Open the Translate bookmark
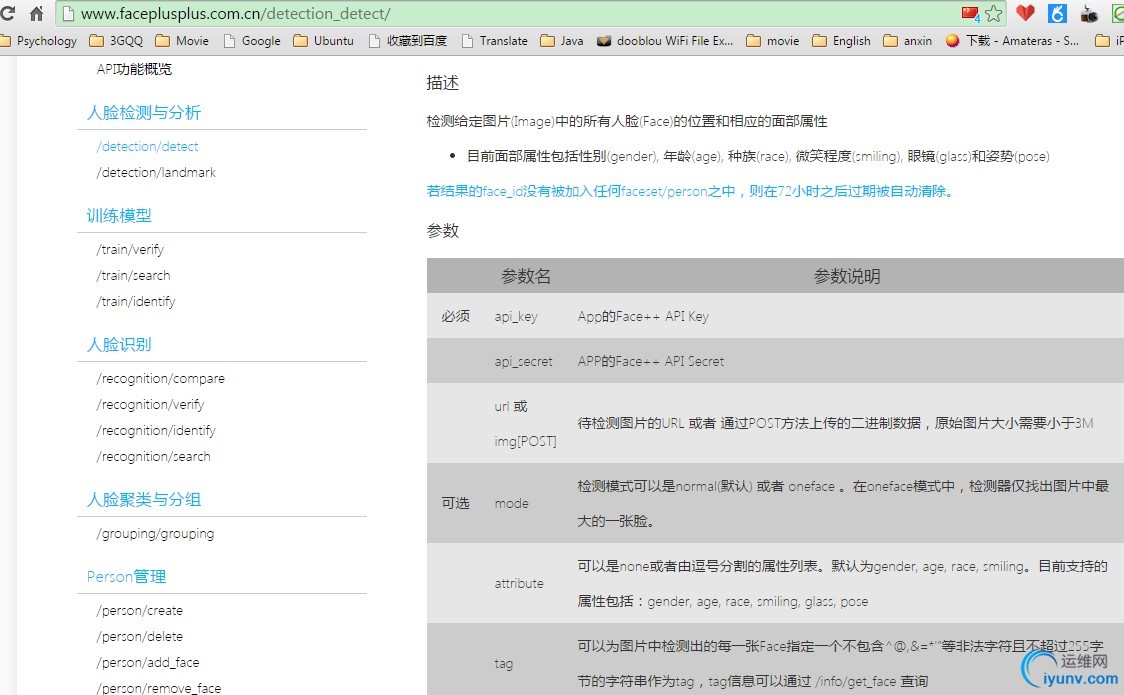Screen dimensions: 1124x695 coord(495,41)
